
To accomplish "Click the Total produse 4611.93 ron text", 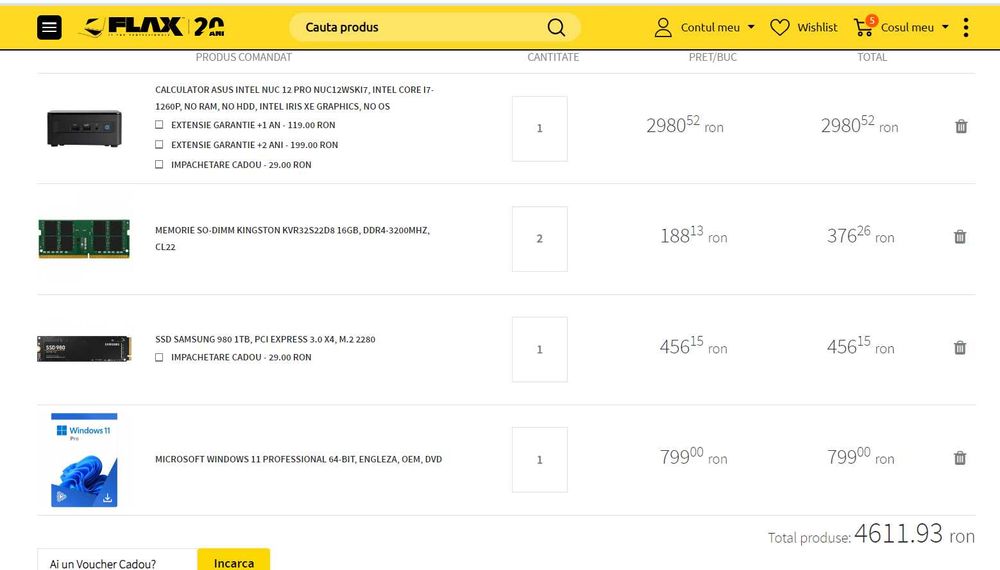I will [x=871, y=534].
